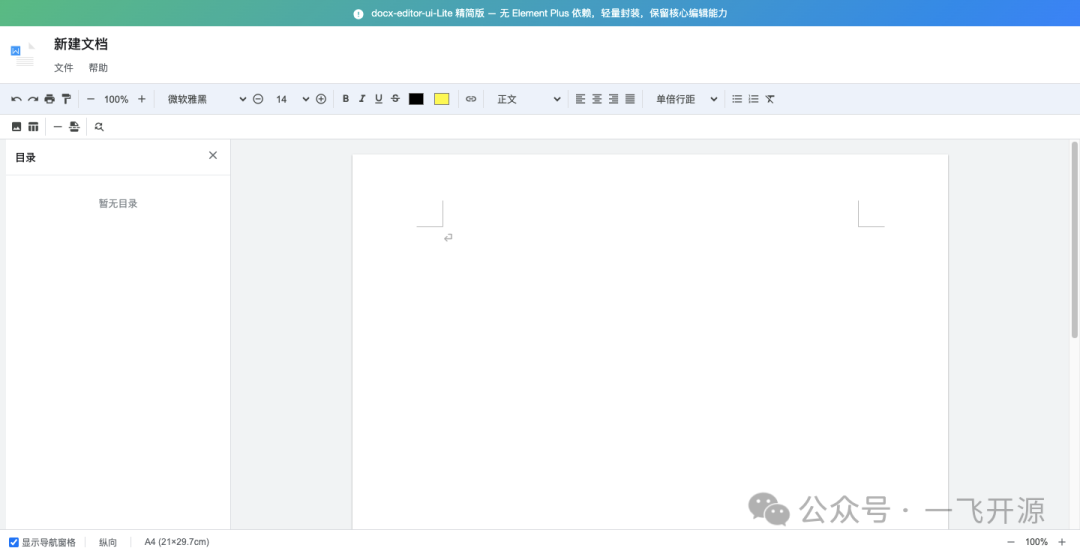This screenshot has width=1080, height=554.
Task: Click the info icon in the top banner
Action: (358, 14)
